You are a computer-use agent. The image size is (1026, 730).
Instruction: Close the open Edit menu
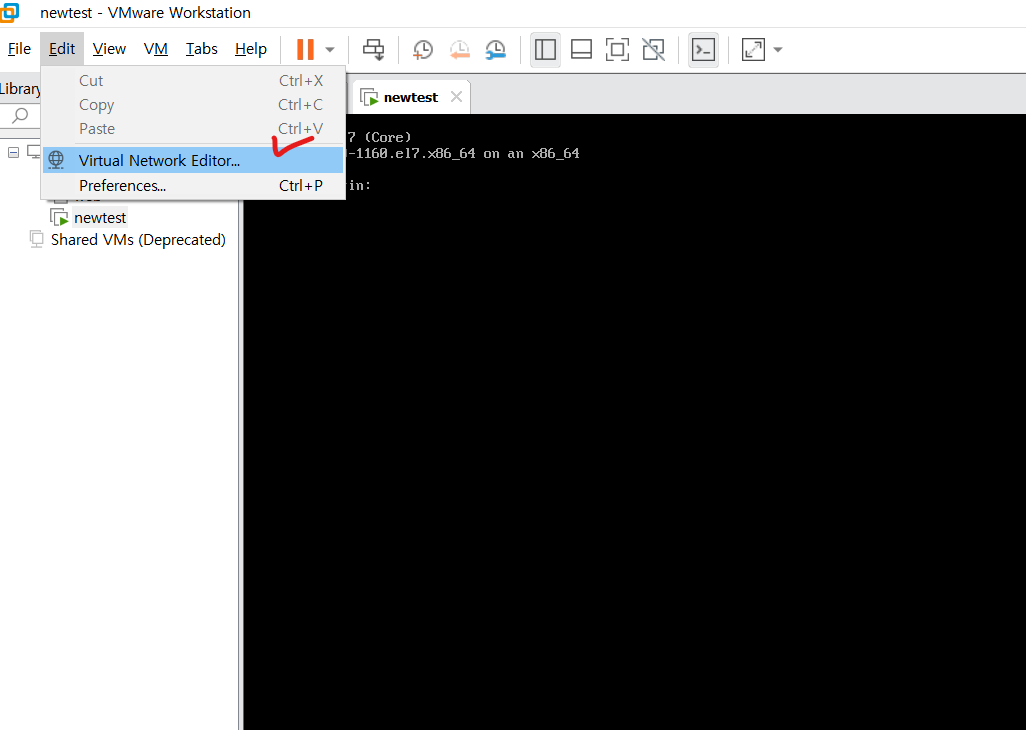pyautogui.click(x=62, y=49)
